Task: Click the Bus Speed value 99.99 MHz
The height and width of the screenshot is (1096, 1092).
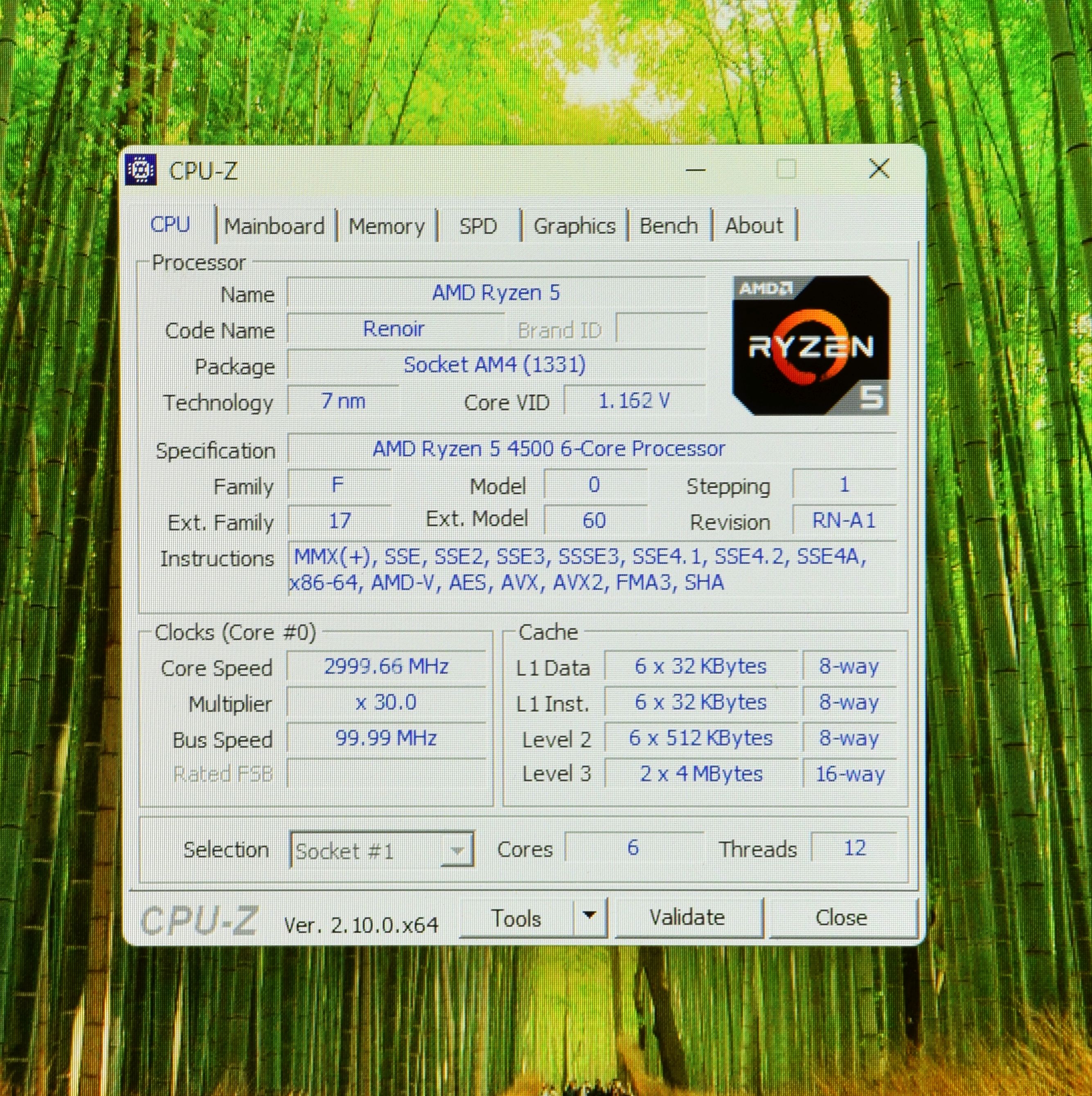Action: click(x=386, y=739)
